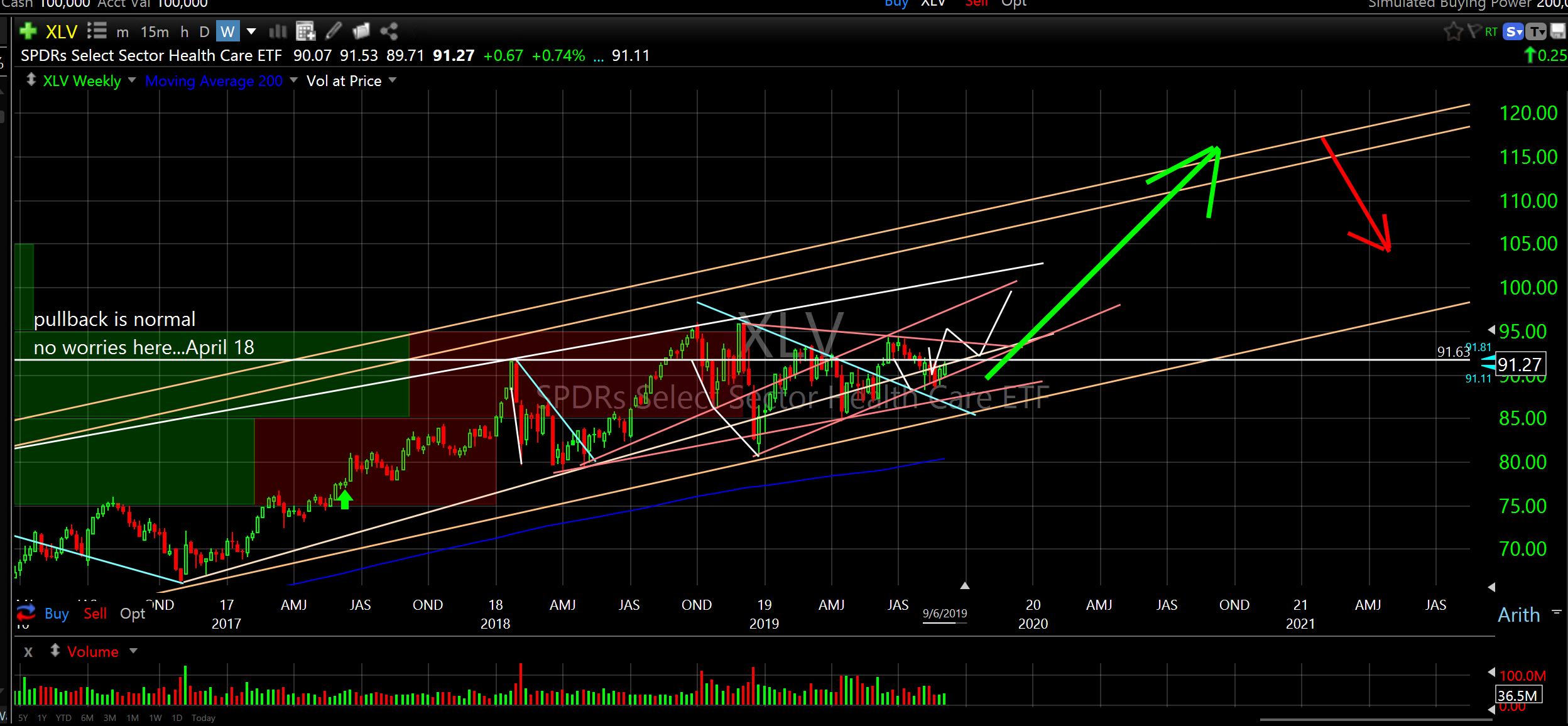Select the pencil drawing tools icon
The width and height of the screenshot is (1568, 726).
point(334,31)
